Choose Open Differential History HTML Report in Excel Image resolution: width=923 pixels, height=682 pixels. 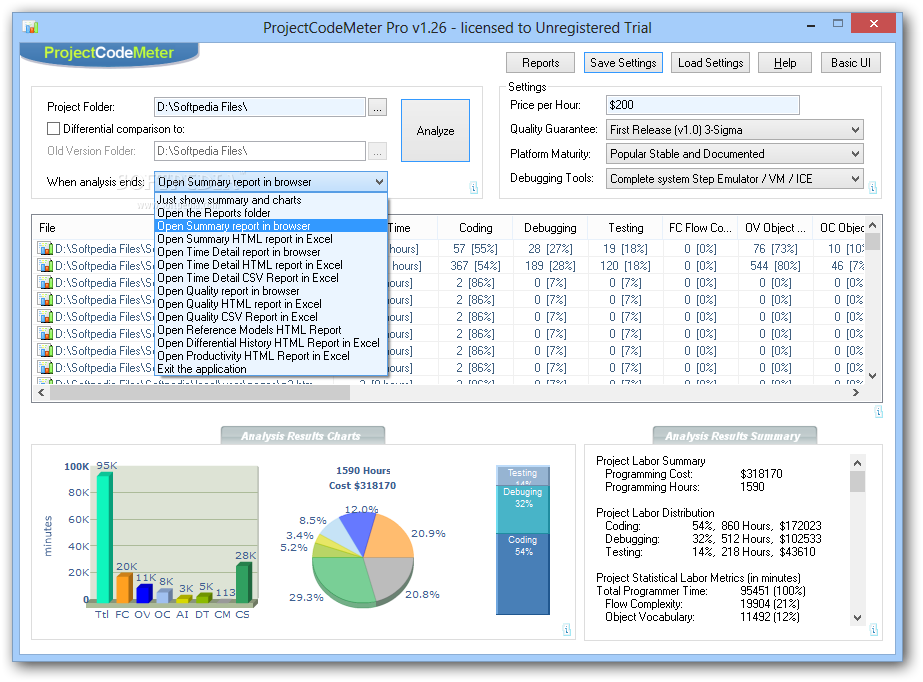[x=271, y=343]
